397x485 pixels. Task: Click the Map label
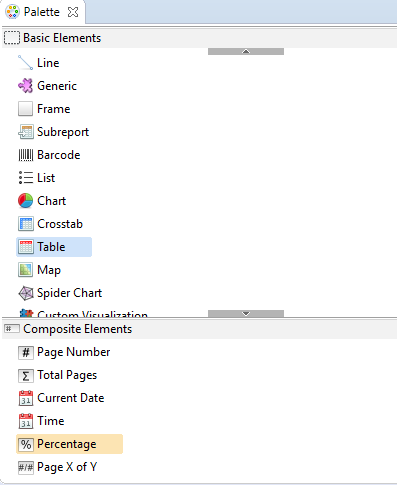[49, 270]
